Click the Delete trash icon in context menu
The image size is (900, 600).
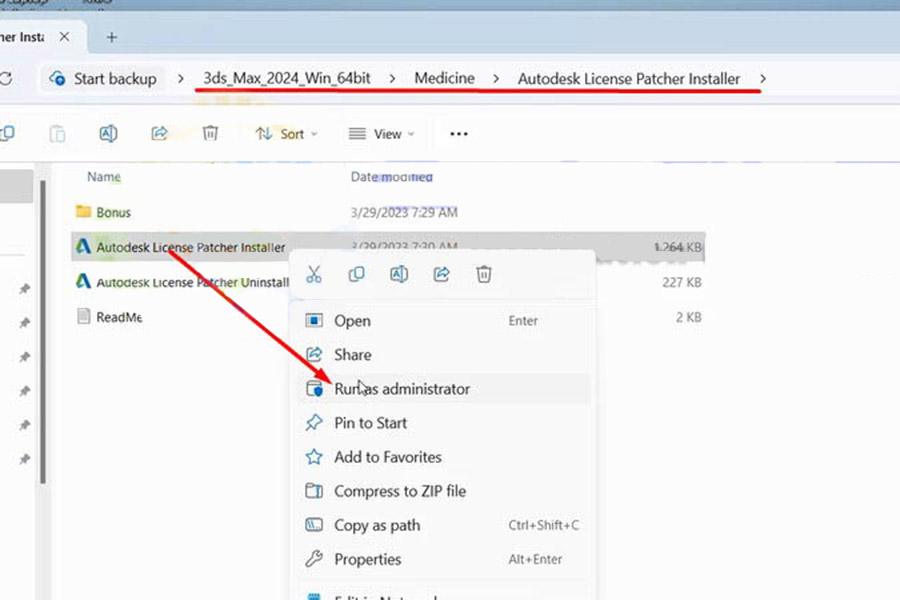(484, 275)
